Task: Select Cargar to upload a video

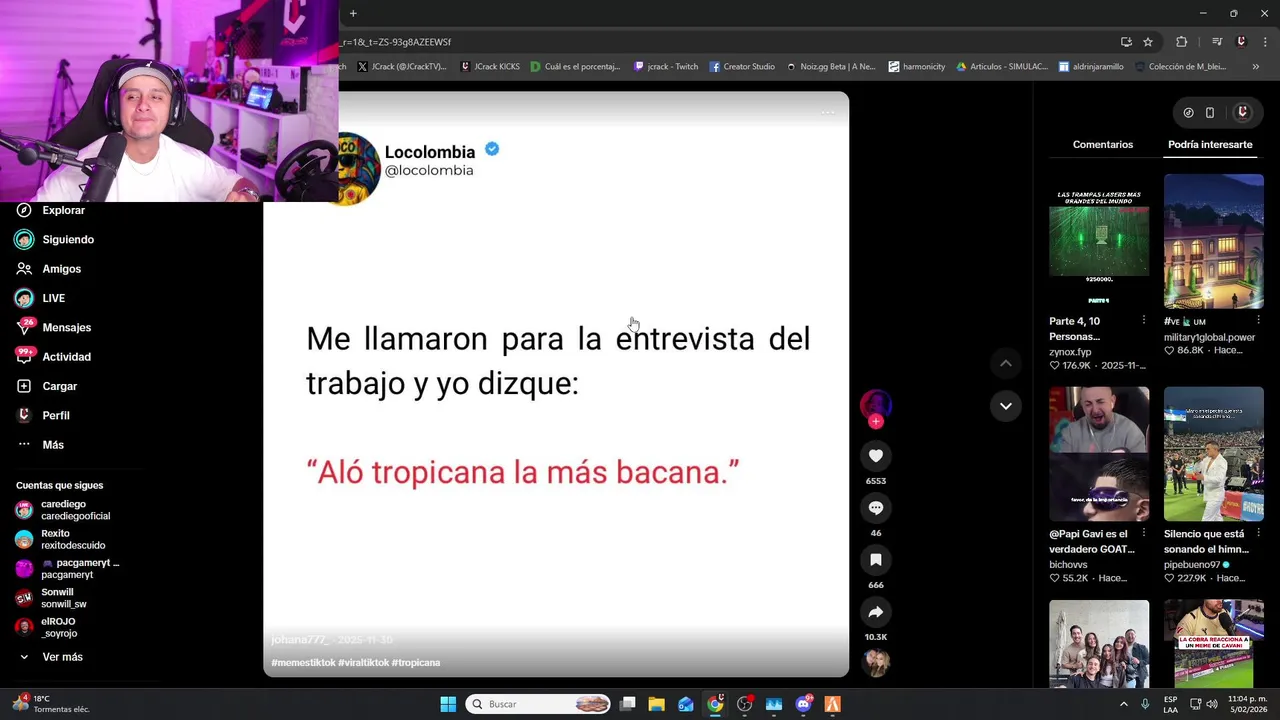Action: [46, 386]
